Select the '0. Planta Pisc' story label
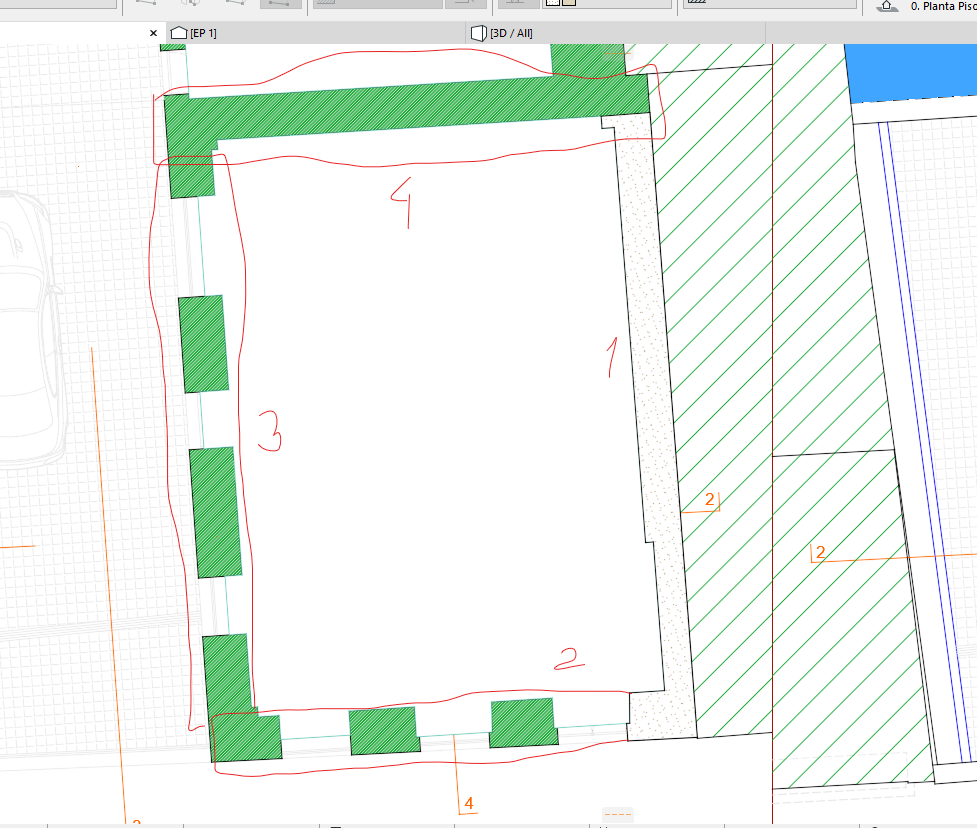Screen dimensions: 977x828 pos(943,6)
